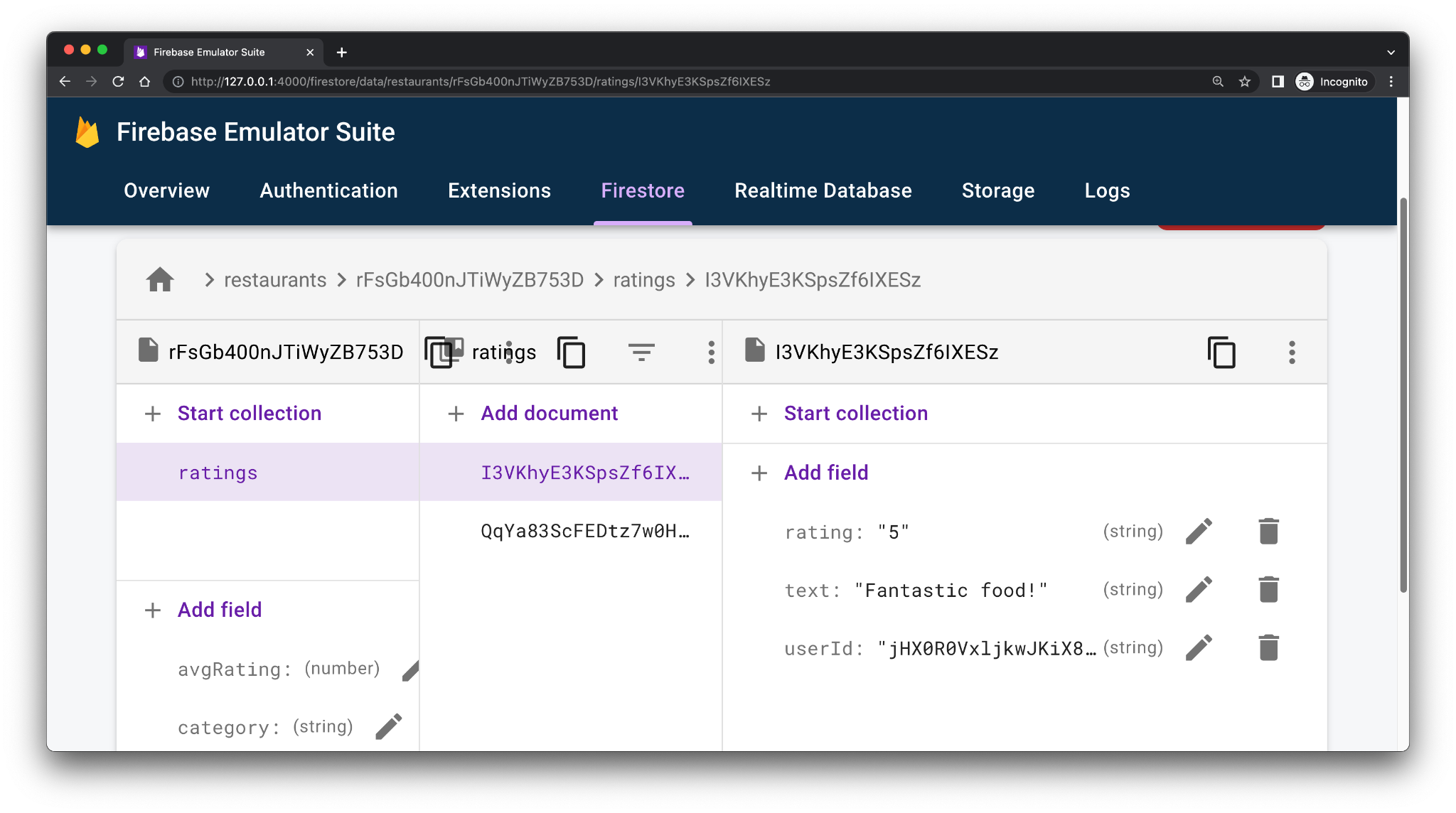Click the three-dot menu icon for document
1456x813 pixels.
1292,352
